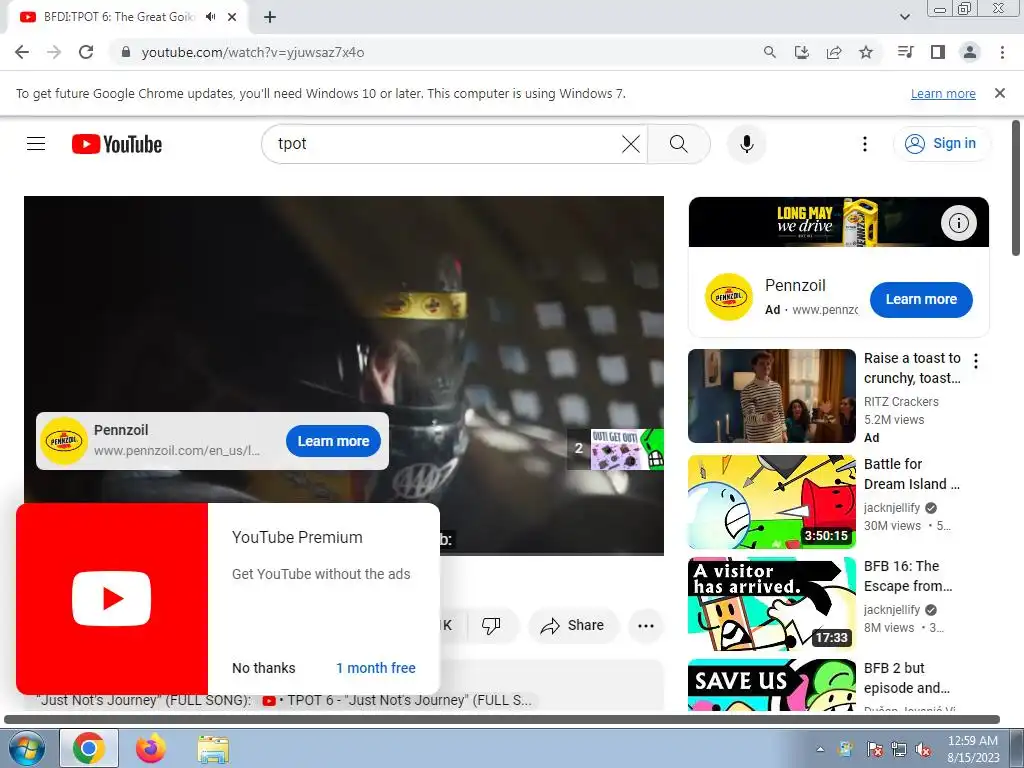The width and height of the screenshot is (1024, 768).
Task: Toggle Chrome side panel icon
Action: 938,52
